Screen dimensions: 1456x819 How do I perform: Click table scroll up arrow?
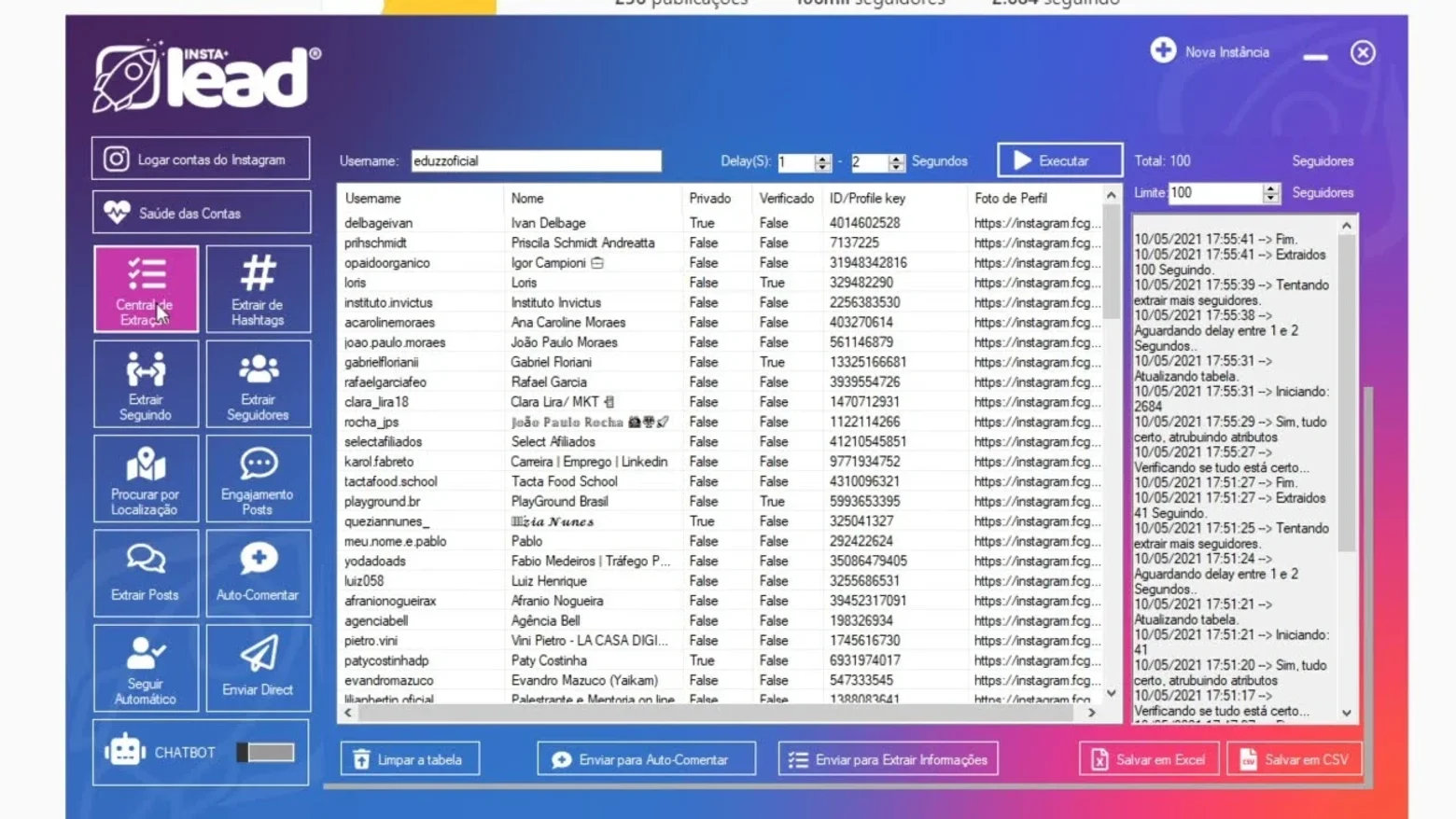[x=1111, y=195]
